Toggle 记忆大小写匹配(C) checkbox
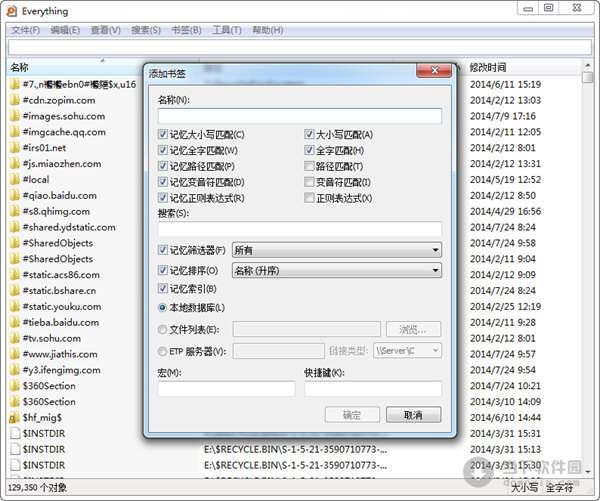600x501 pixels. tap(163, 134)
